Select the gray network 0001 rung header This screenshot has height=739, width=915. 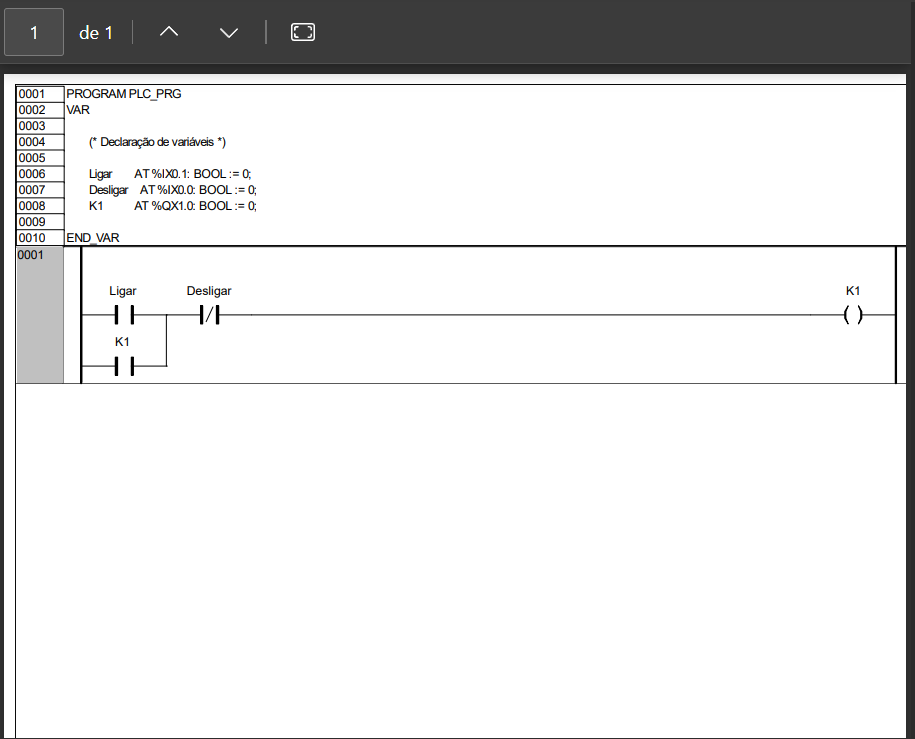point(40,315)
